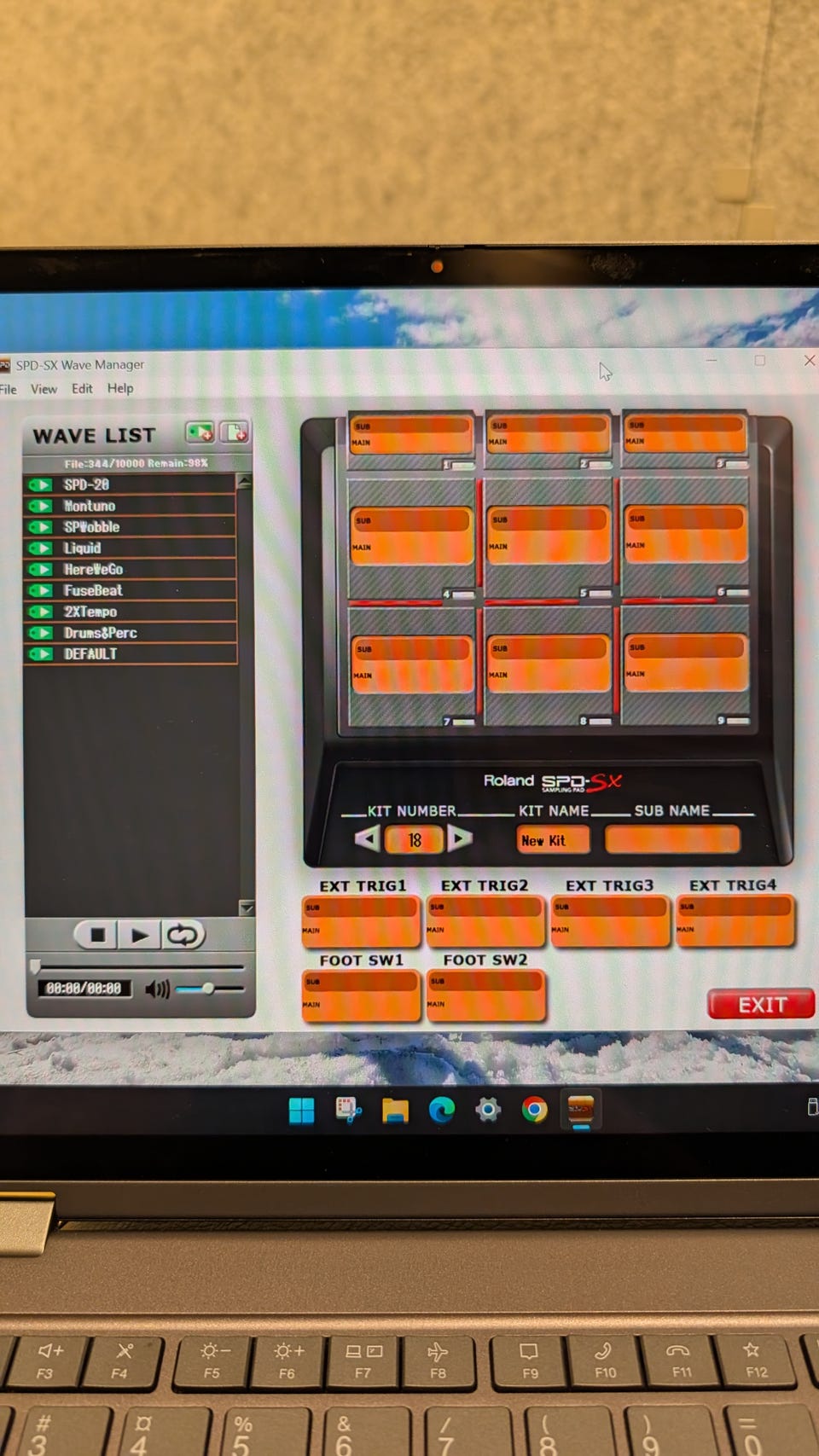Select the FuseBeat wave entry
This screenshot has height=1456, width=819.
click(130, 590)
